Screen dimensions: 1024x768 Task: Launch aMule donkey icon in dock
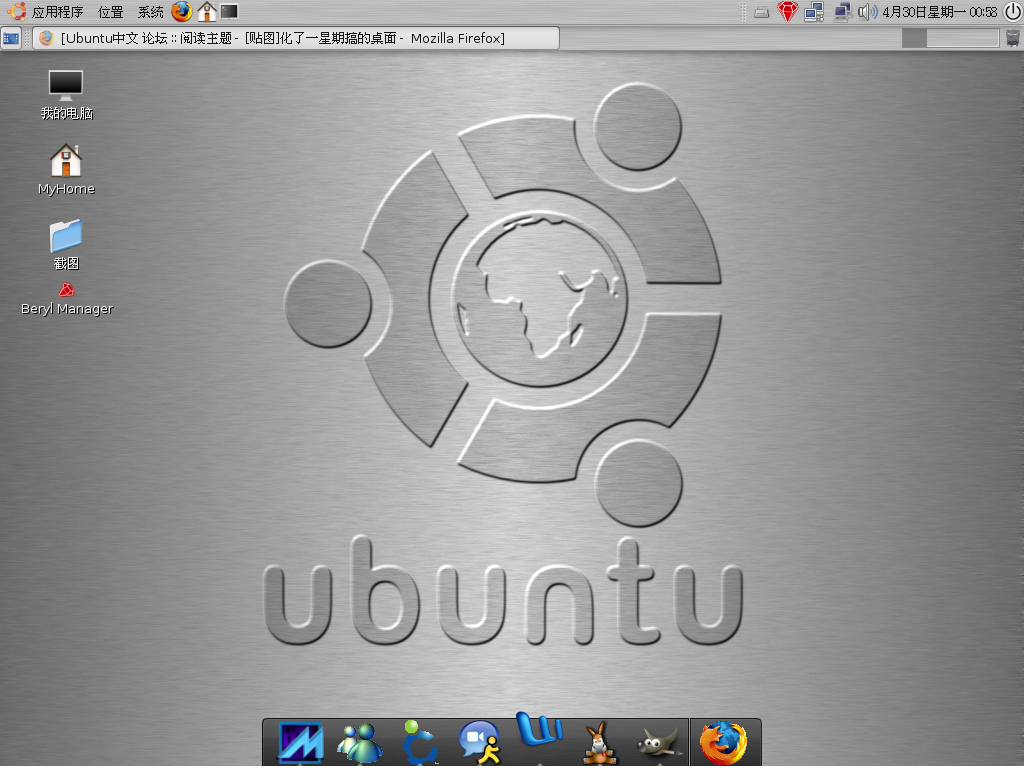pos(599,743)
